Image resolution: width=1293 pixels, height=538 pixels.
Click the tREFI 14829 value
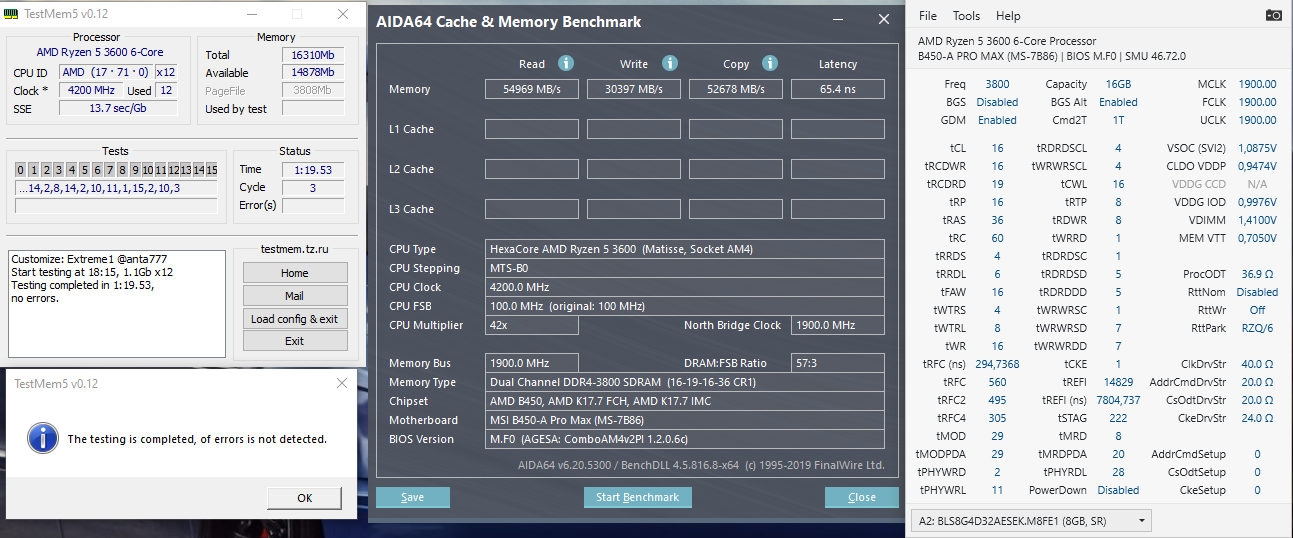[x=1118, y=382]
